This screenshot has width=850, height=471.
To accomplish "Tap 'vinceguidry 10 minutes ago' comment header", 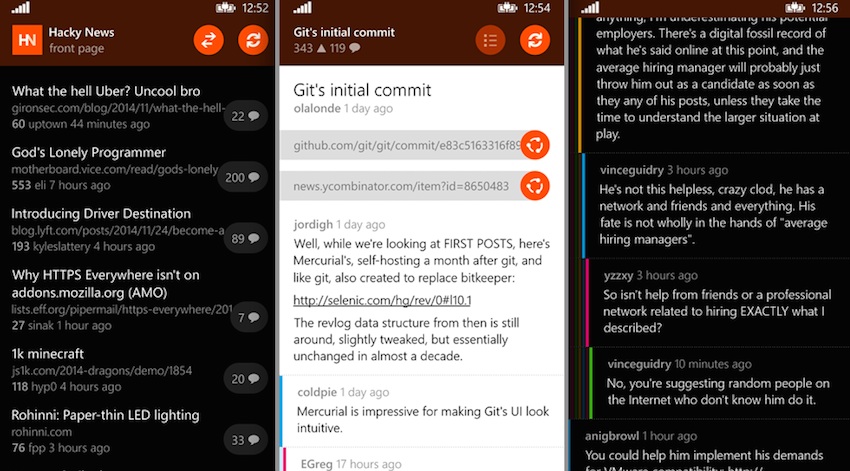I will click(679, 364).
